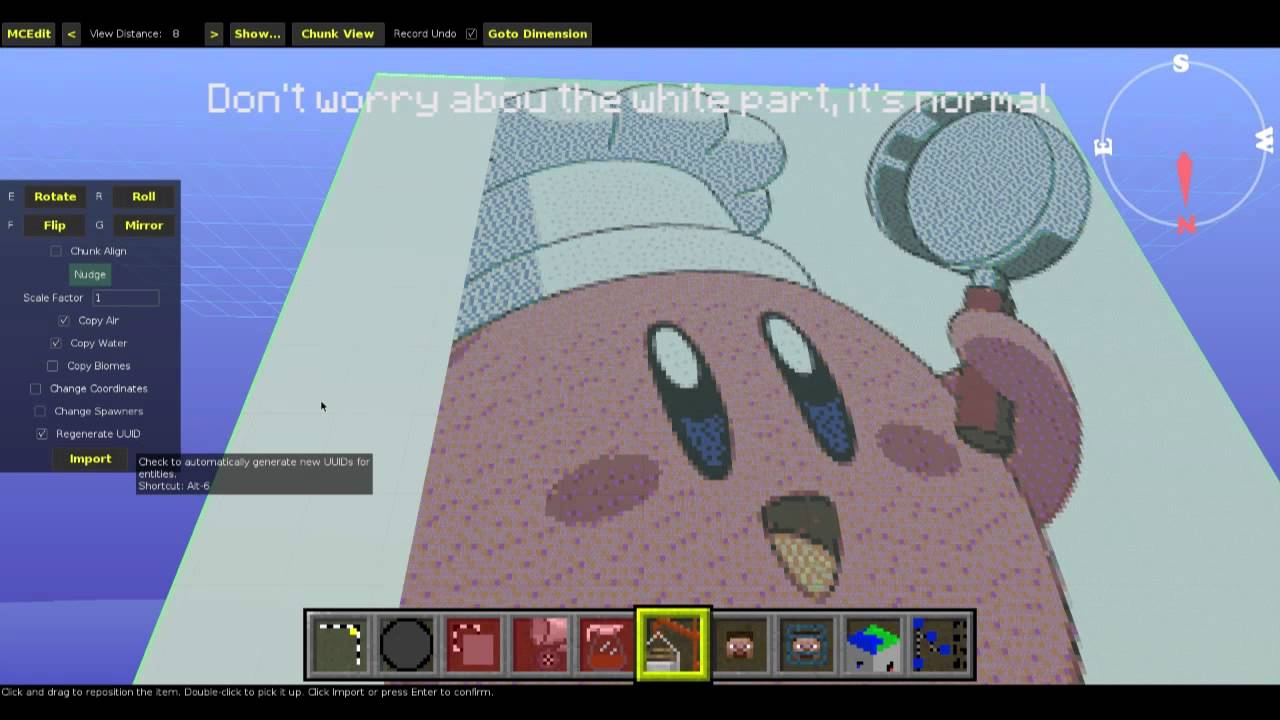This screenshot has height=720, width=1280.
Task: Choose the Clone tool icon
Action: coord(473,645)
